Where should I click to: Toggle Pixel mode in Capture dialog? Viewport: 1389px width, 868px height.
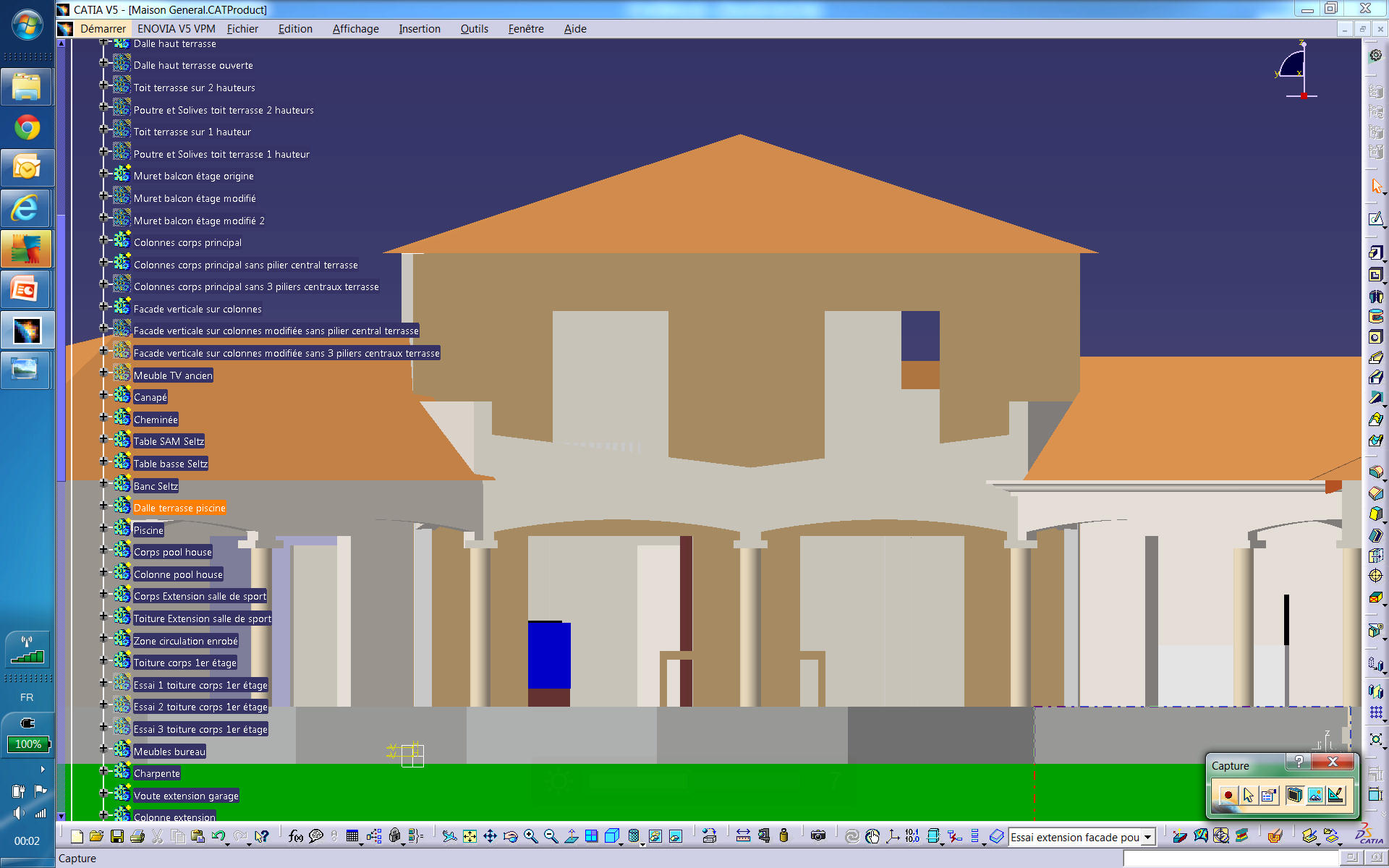click(x=1315, y=796)
